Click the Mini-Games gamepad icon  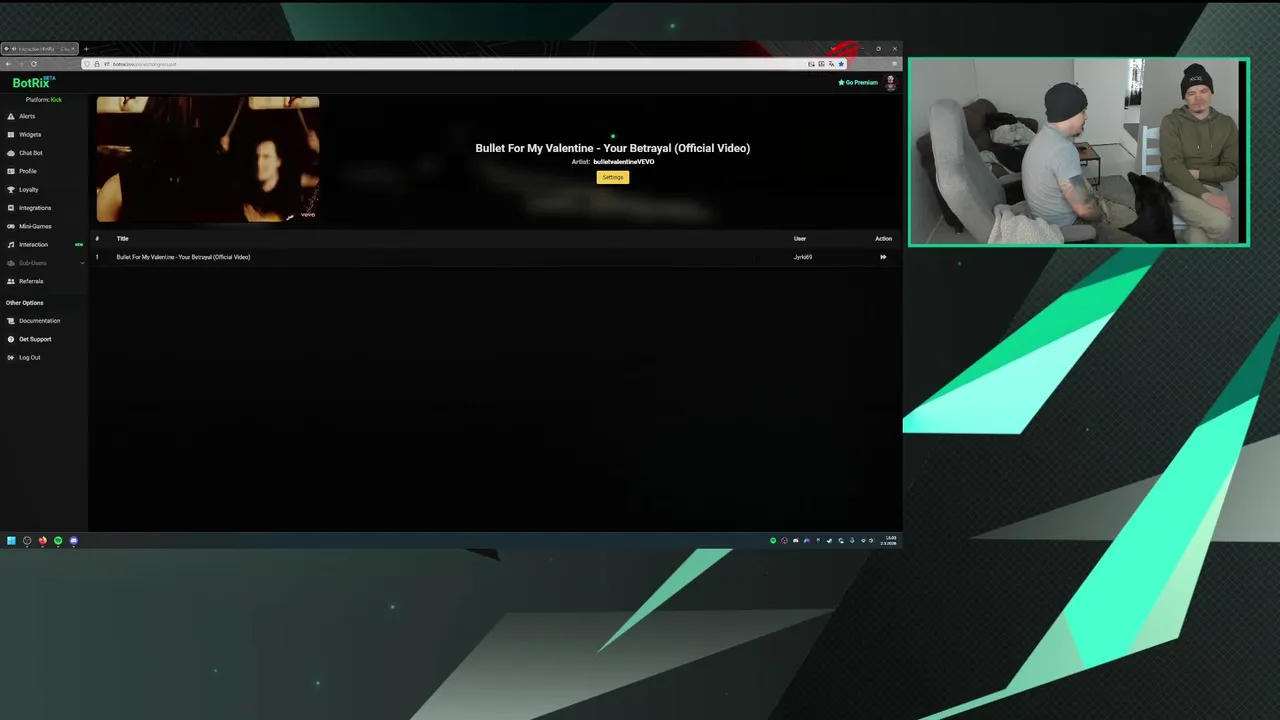click(x=11, y=226)
